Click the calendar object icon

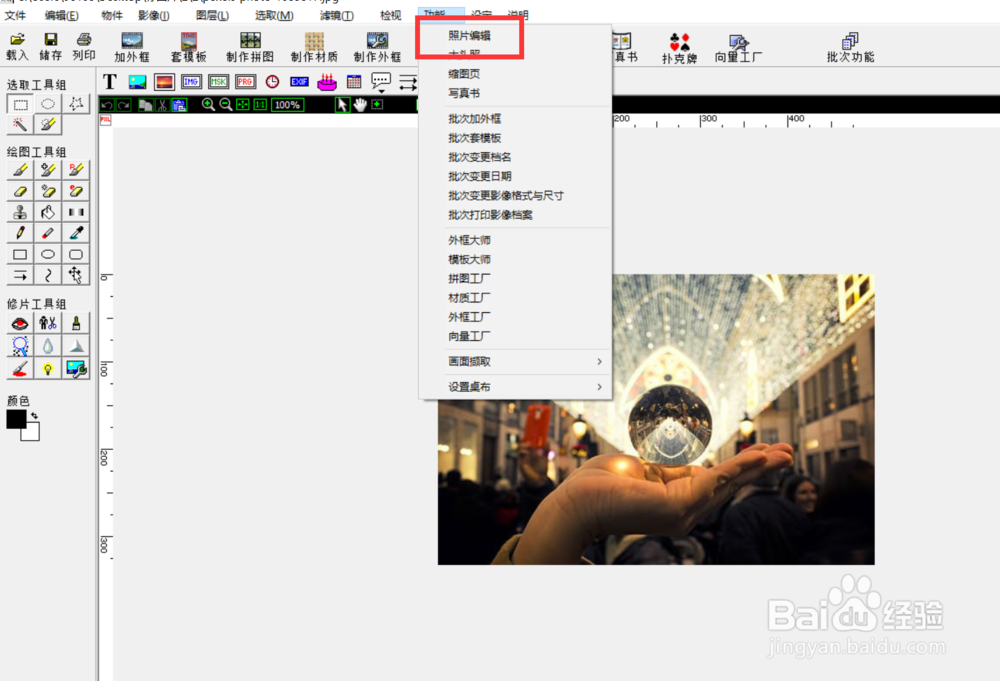pos(353,82)
